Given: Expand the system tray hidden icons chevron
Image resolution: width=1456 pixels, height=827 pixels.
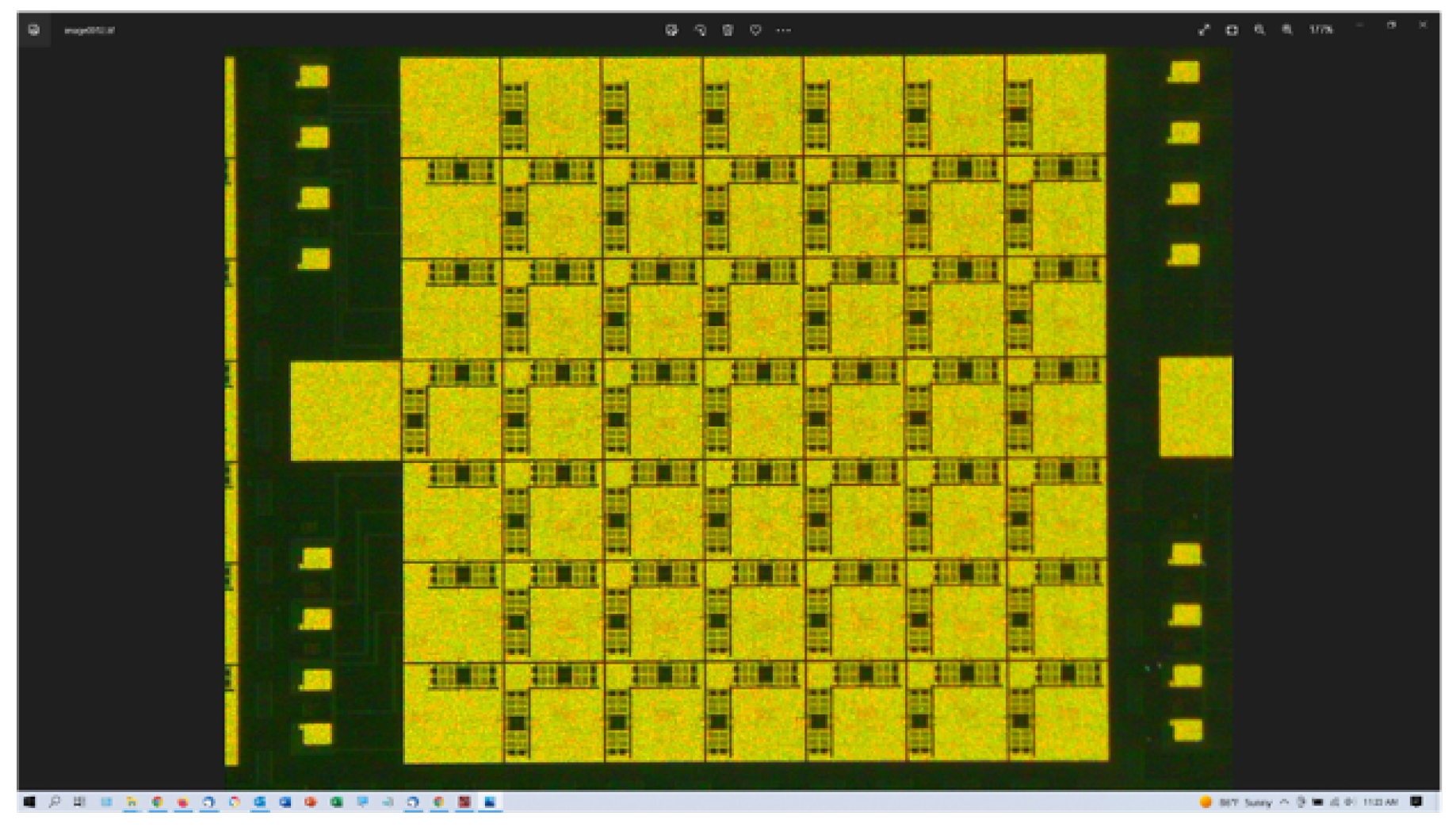Looking at the screenshot, I should coord(1284,802).
